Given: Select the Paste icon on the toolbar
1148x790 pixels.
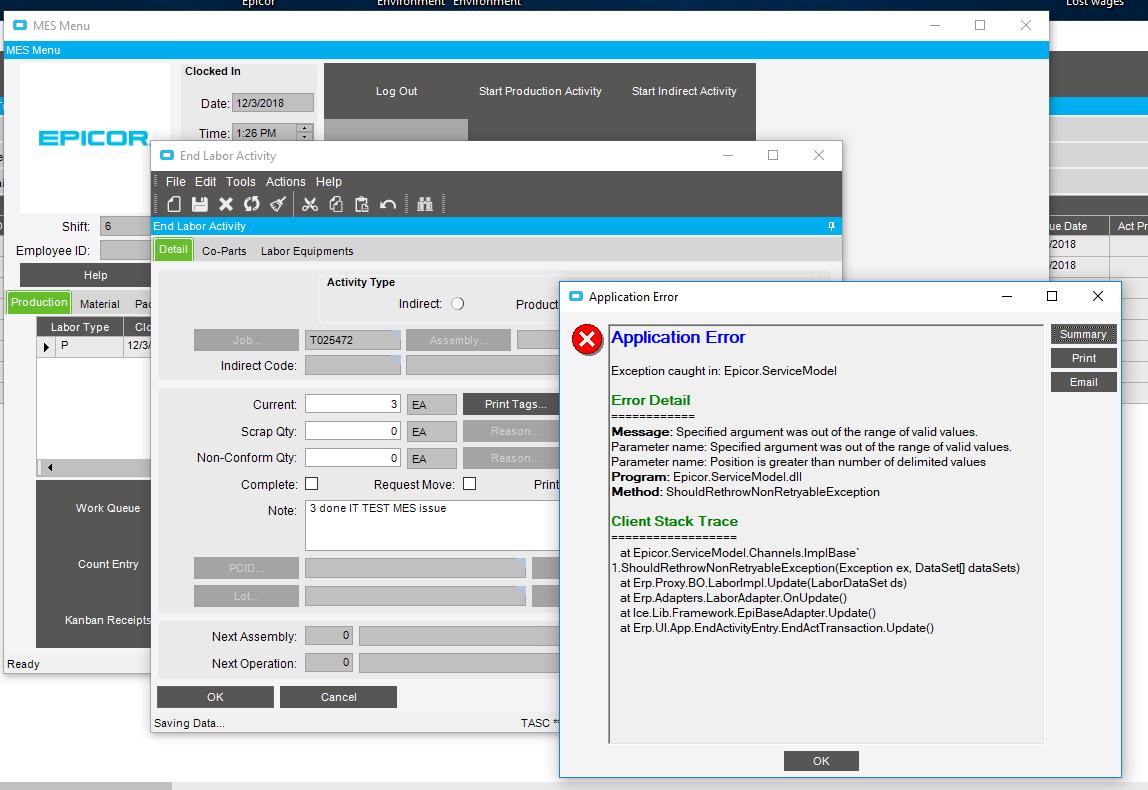Looking at the screenshot, I should [x=362, y=203].
